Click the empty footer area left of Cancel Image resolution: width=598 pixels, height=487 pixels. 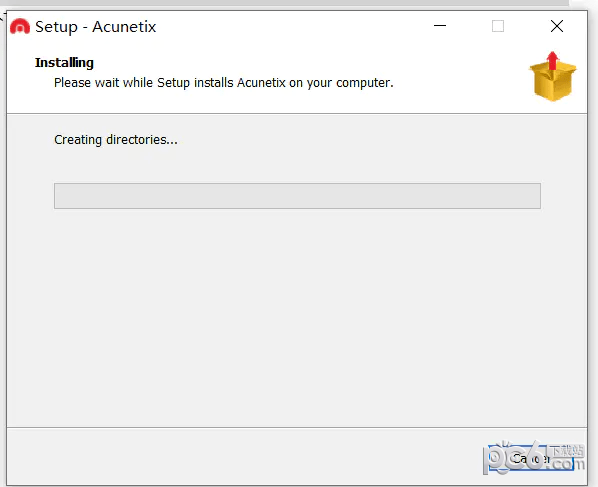(244, 457)
